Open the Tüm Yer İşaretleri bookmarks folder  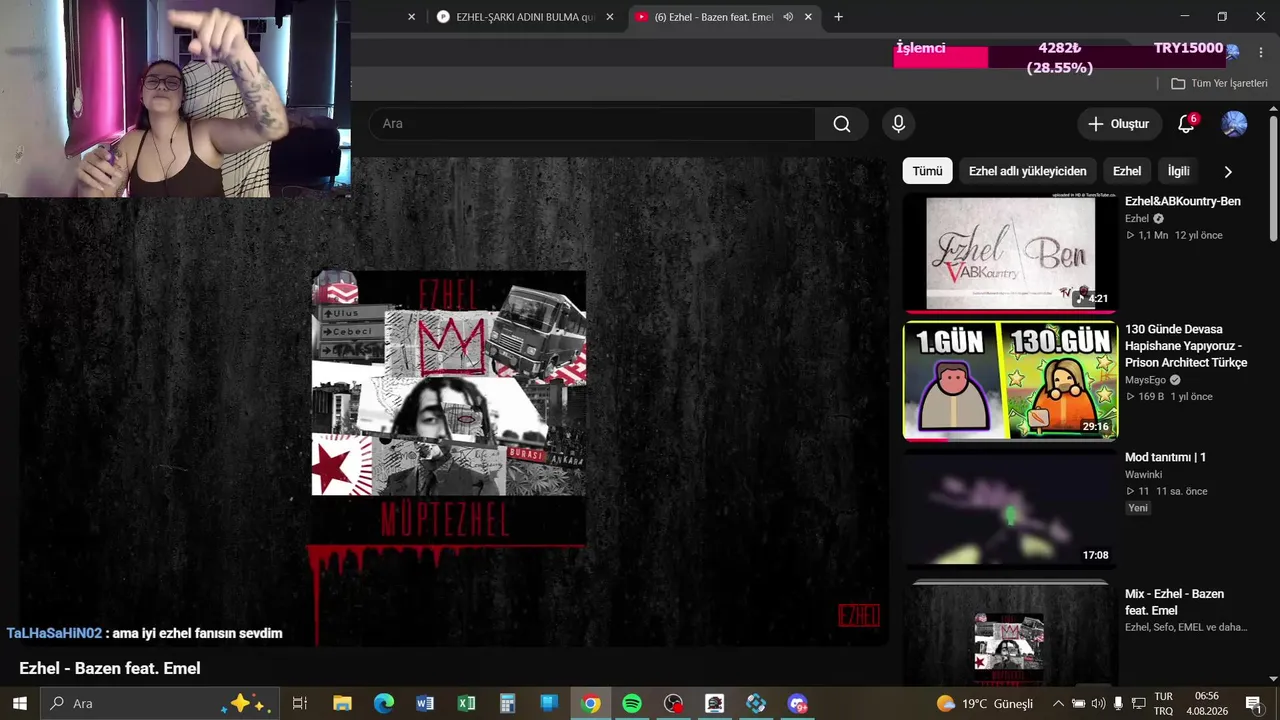point(1219,84)
